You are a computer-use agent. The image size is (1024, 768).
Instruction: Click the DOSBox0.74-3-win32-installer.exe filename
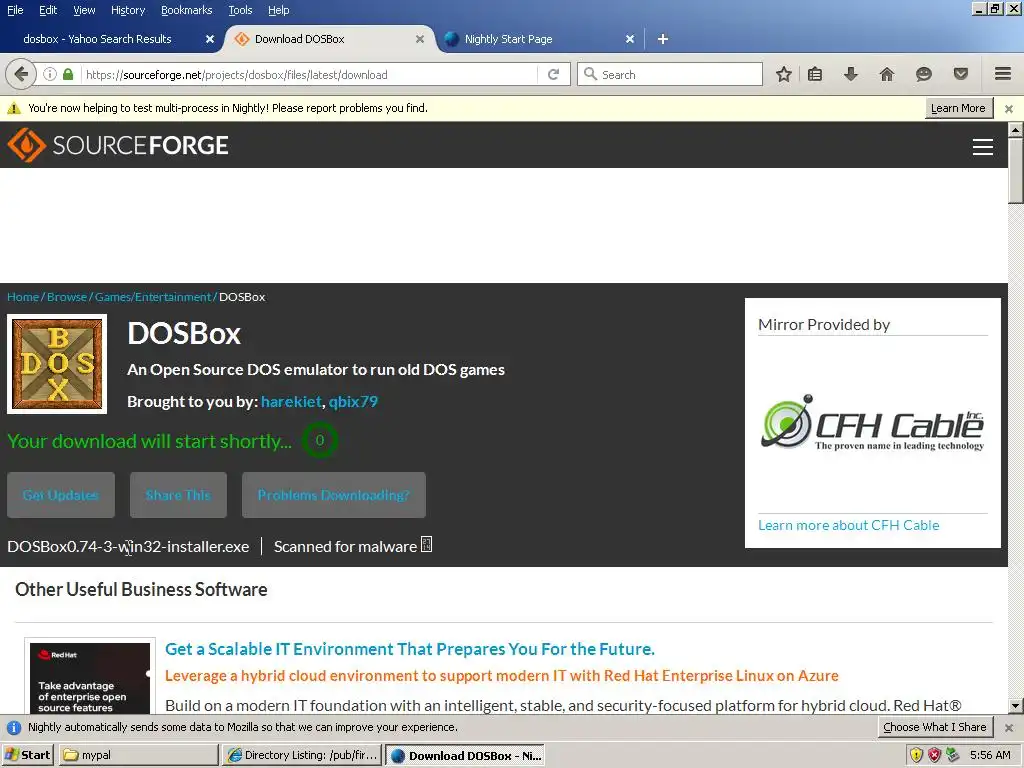[x=128, y=547]
